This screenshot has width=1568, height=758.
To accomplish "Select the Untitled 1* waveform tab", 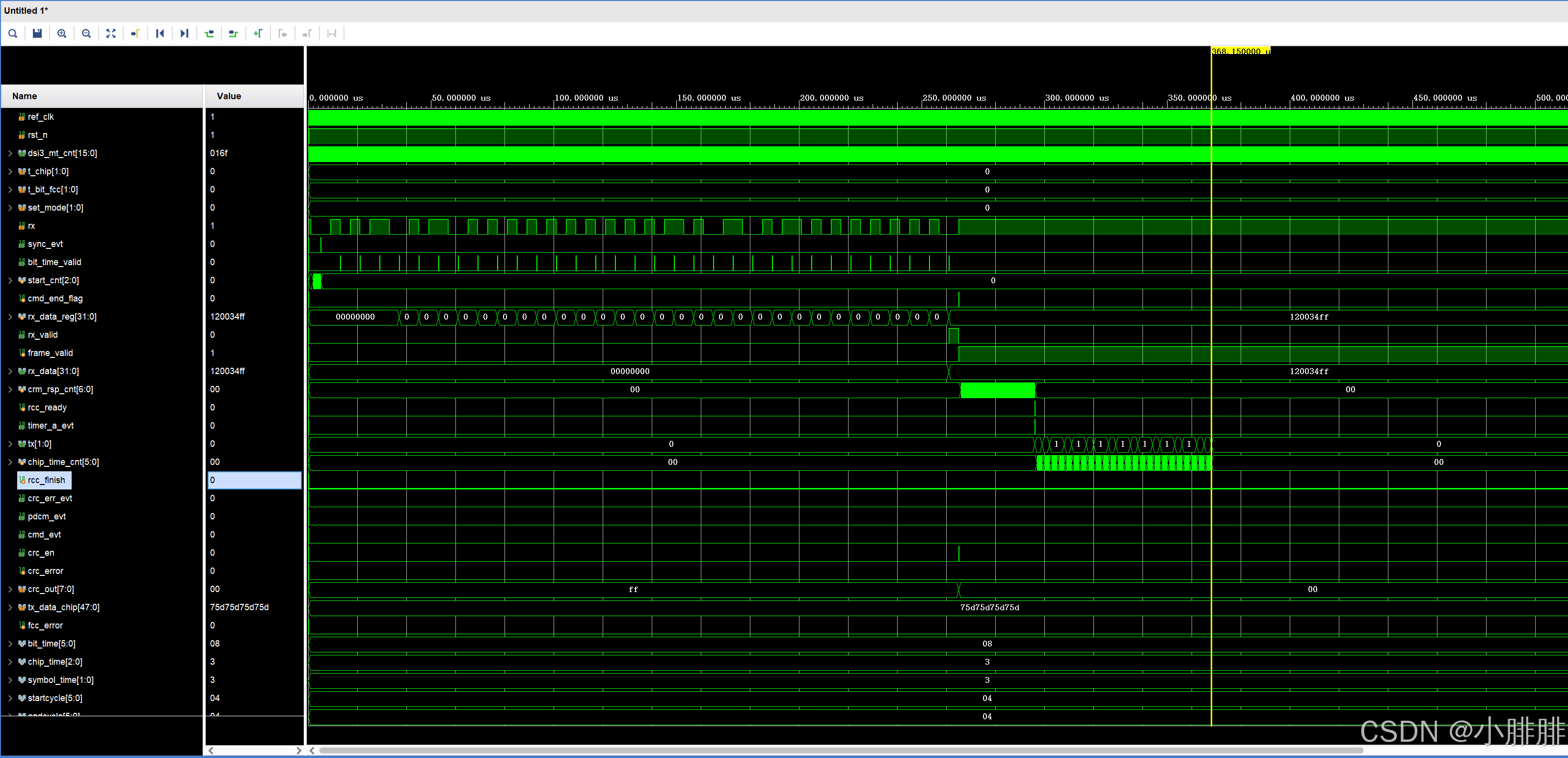I will [26, 10].
